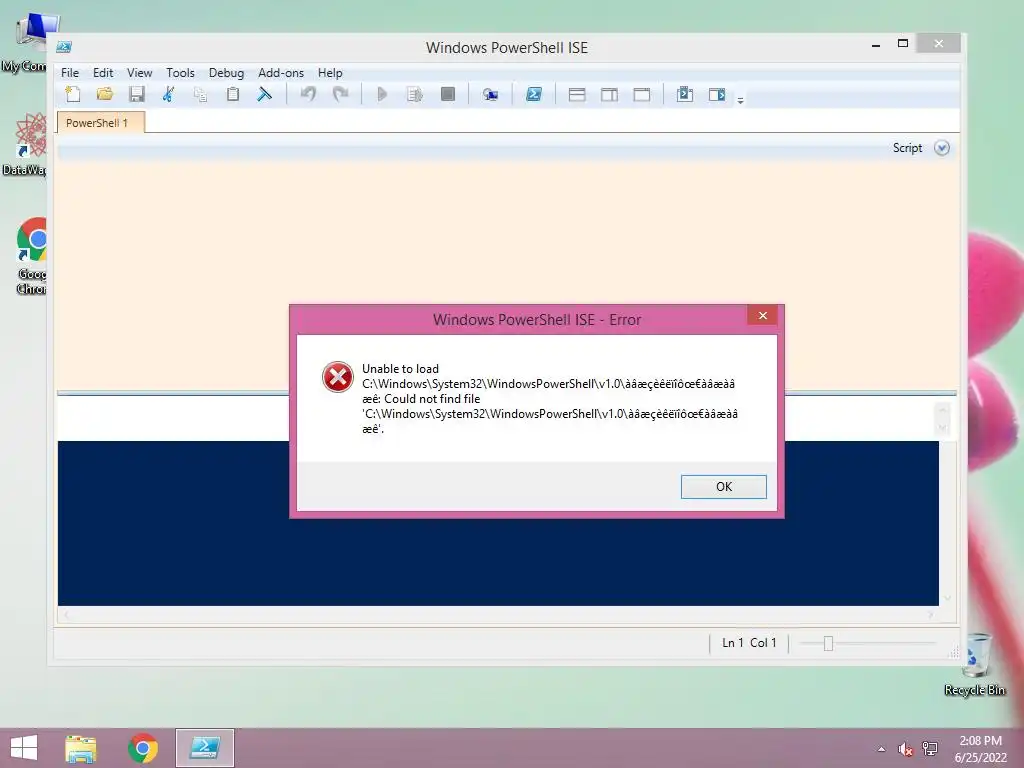The height and width of the screenshot is (768, 1024).
Task: Click the Copy icon in toolbar
Action: click(200, 95)
